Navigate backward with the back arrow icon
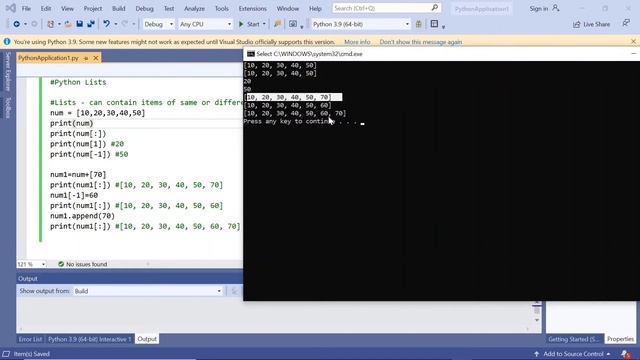640x360 pixels. 16,24
